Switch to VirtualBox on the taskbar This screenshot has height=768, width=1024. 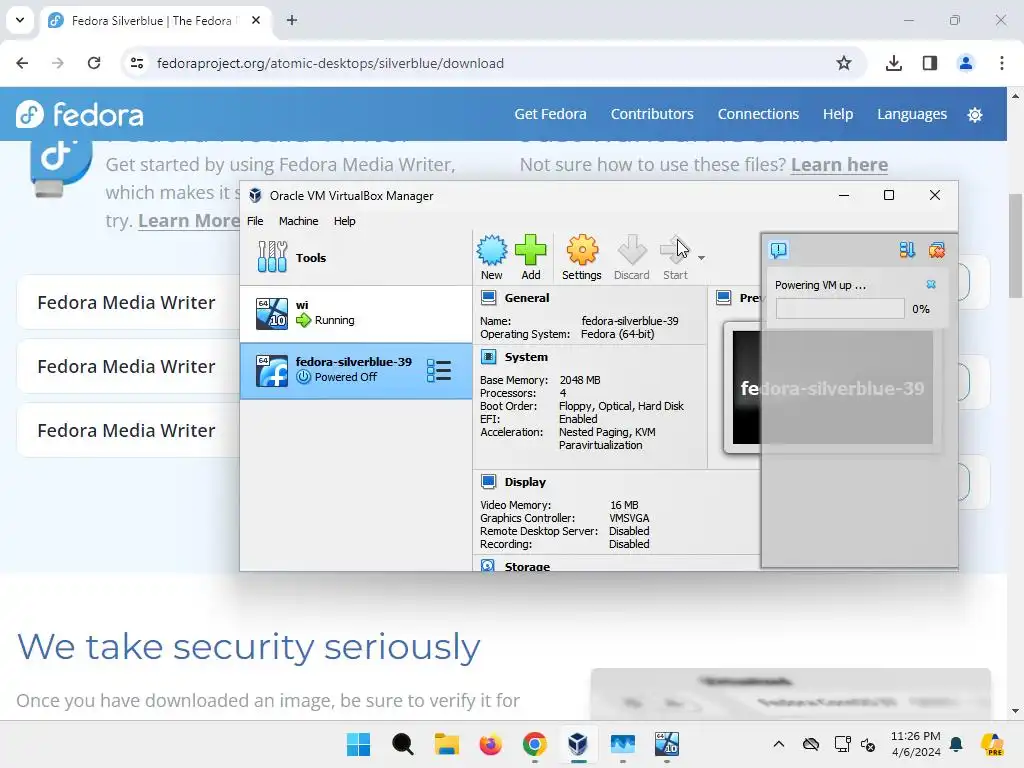[x=578, y=744]
